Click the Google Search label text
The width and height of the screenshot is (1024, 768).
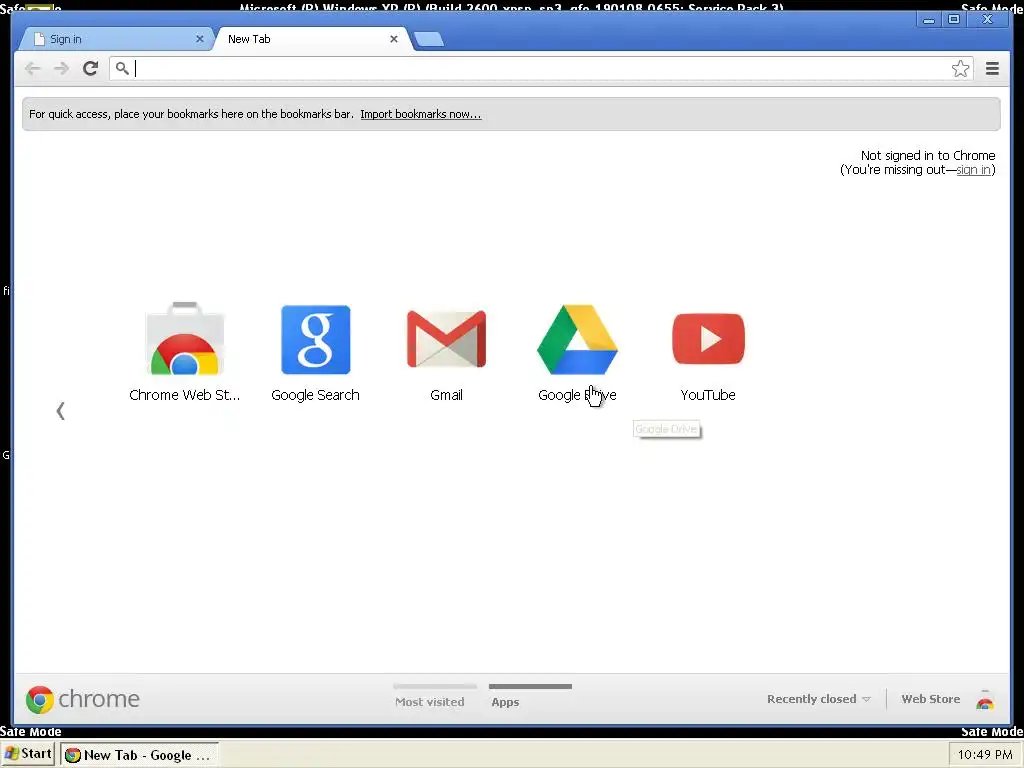coord(315,395)
